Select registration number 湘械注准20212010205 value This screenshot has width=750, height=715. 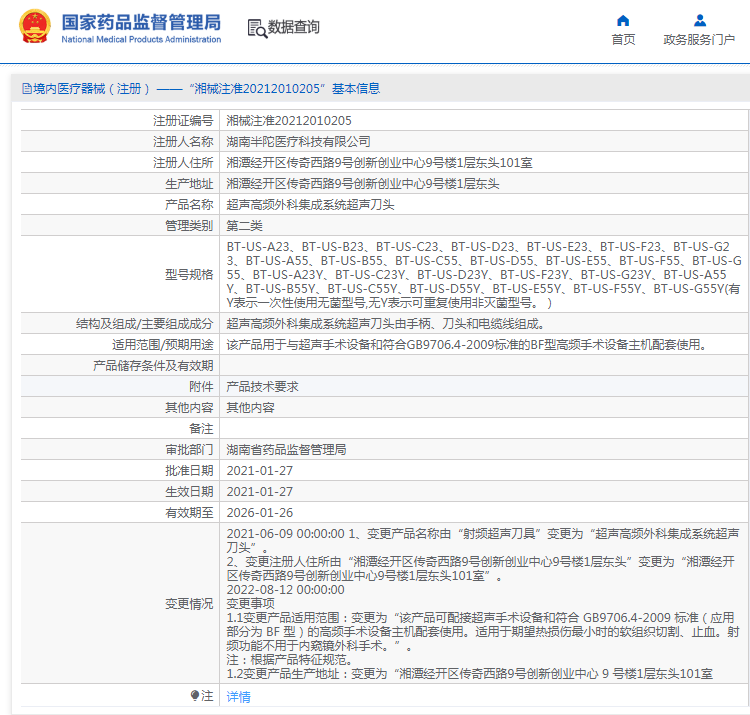tap(288, 121)
